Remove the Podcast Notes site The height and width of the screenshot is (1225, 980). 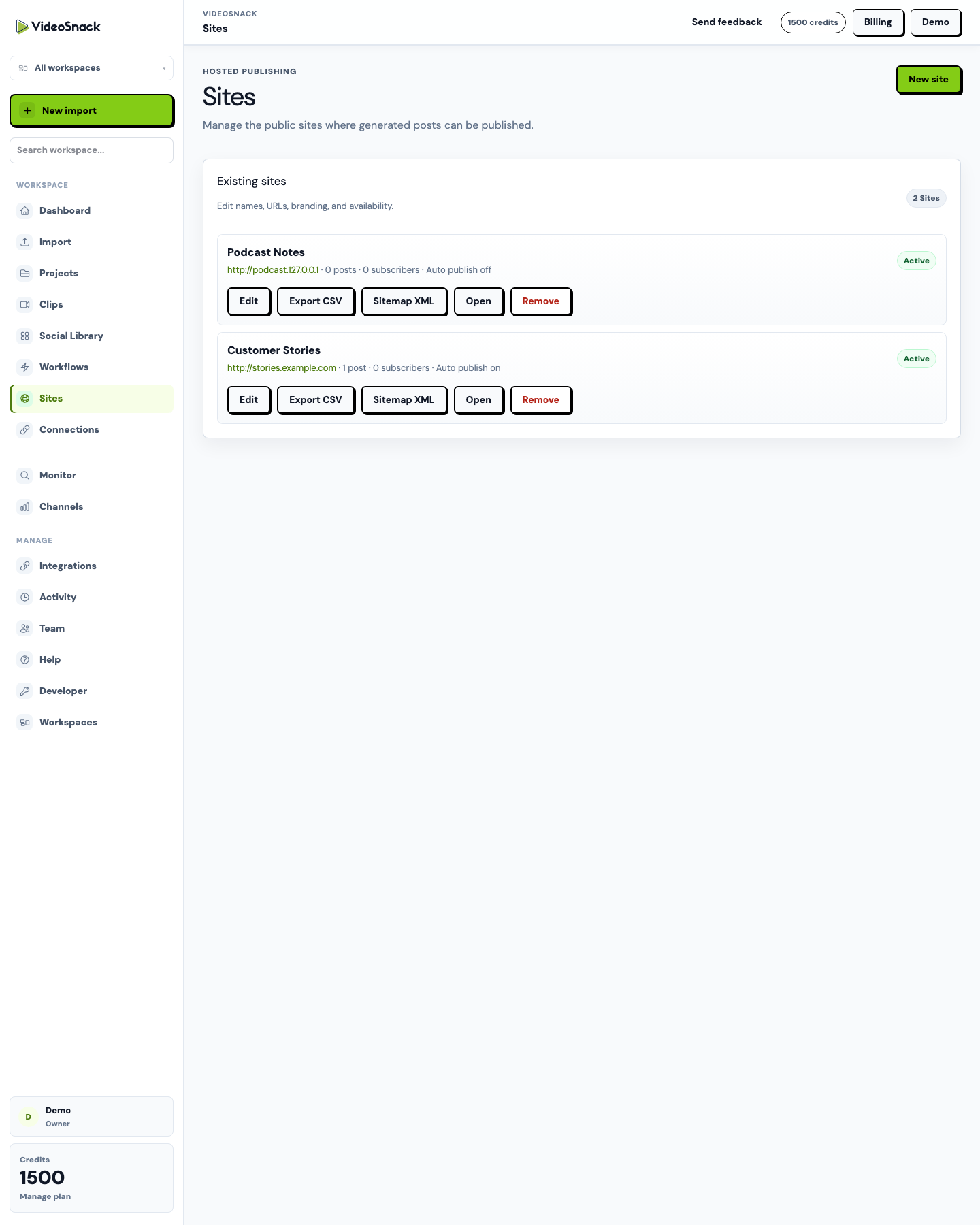point(540,301)
